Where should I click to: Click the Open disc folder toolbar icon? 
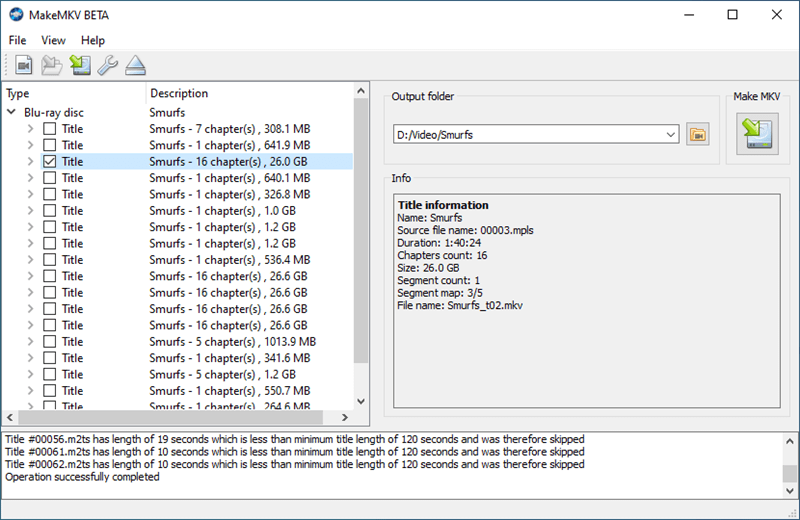click(52, 65)
